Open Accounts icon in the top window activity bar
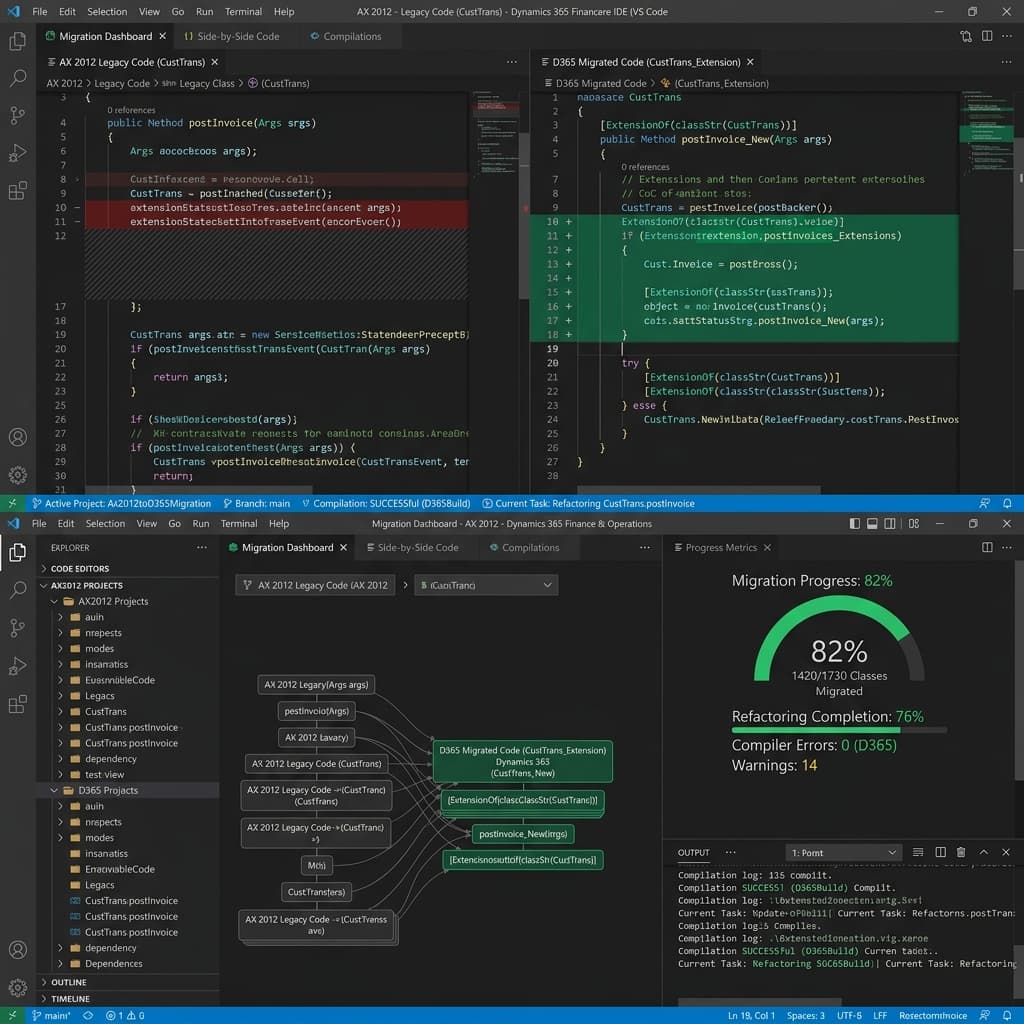The width and height of the screenshot is (1024, 1024). pyautogui.click(x=18, y=437)
